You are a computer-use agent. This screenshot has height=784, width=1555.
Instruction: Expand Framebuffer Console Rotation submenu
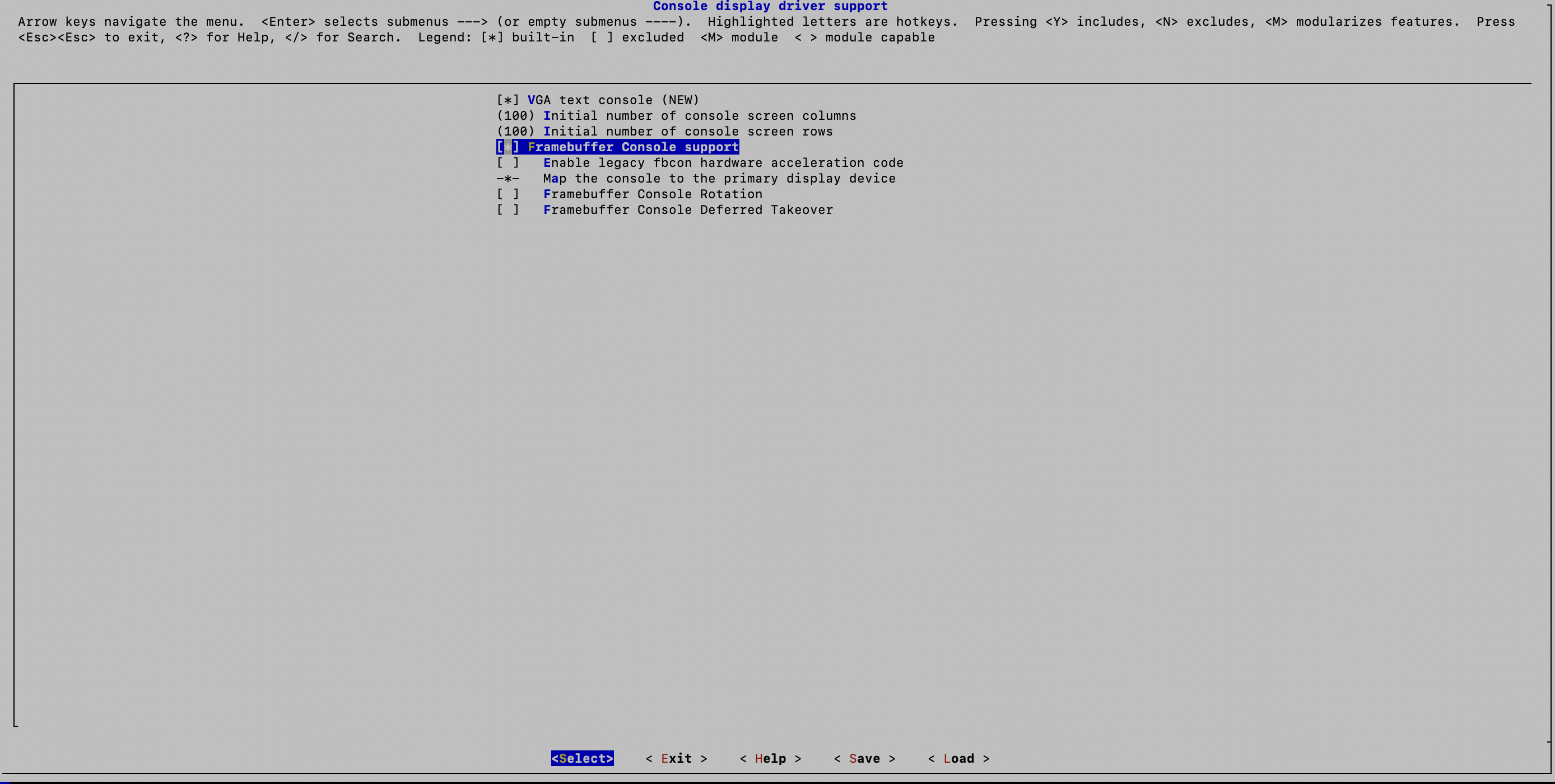click(651, 193)
